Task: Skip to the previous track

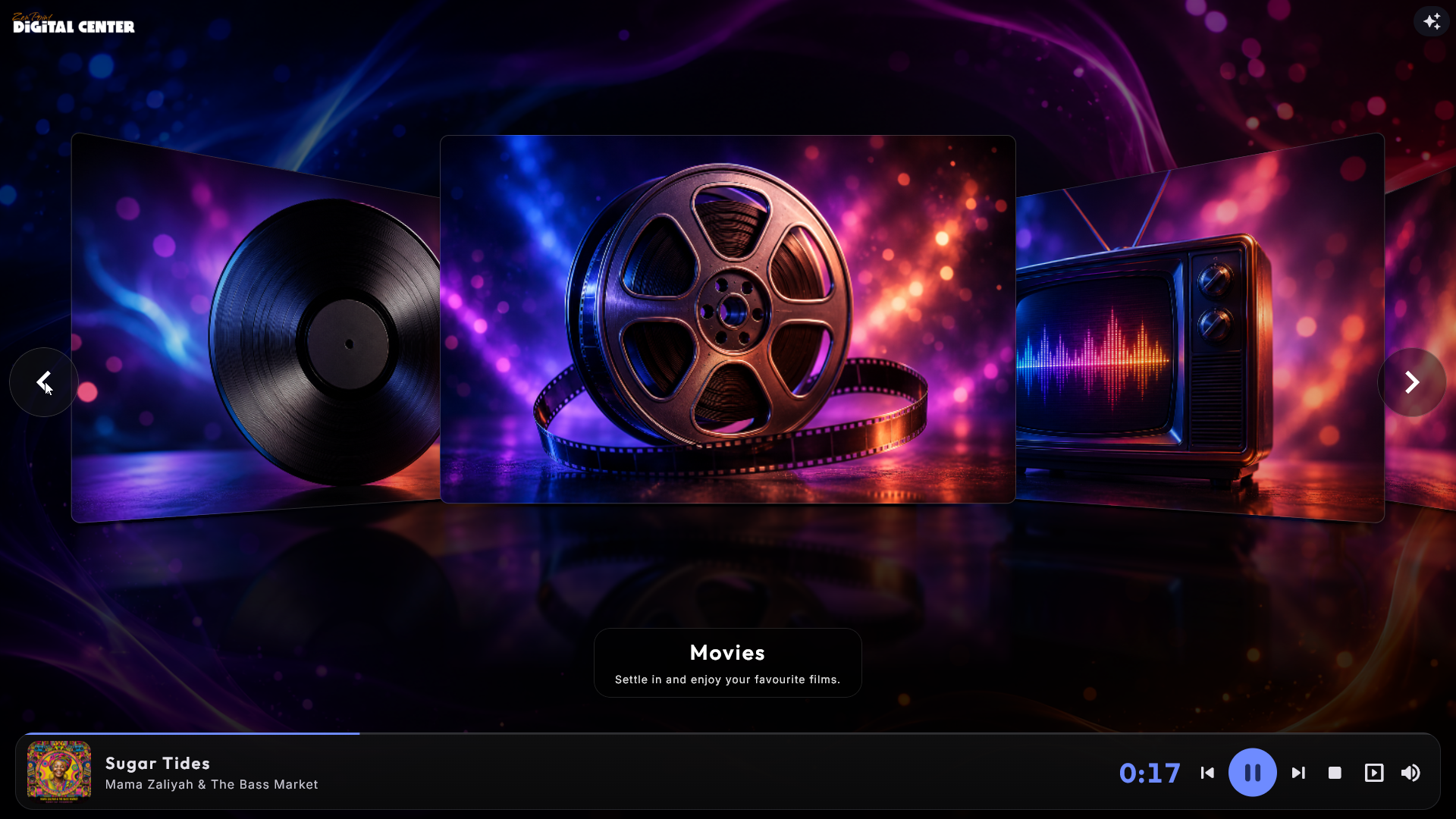Action: [x=1207, y=773]
